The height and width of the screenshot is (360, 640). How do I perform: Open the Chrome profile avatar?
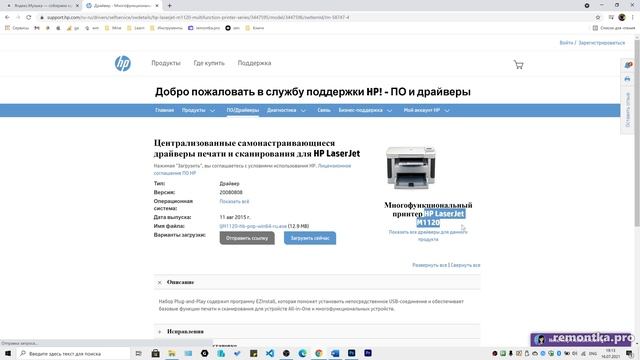click(x=622, y=17)
